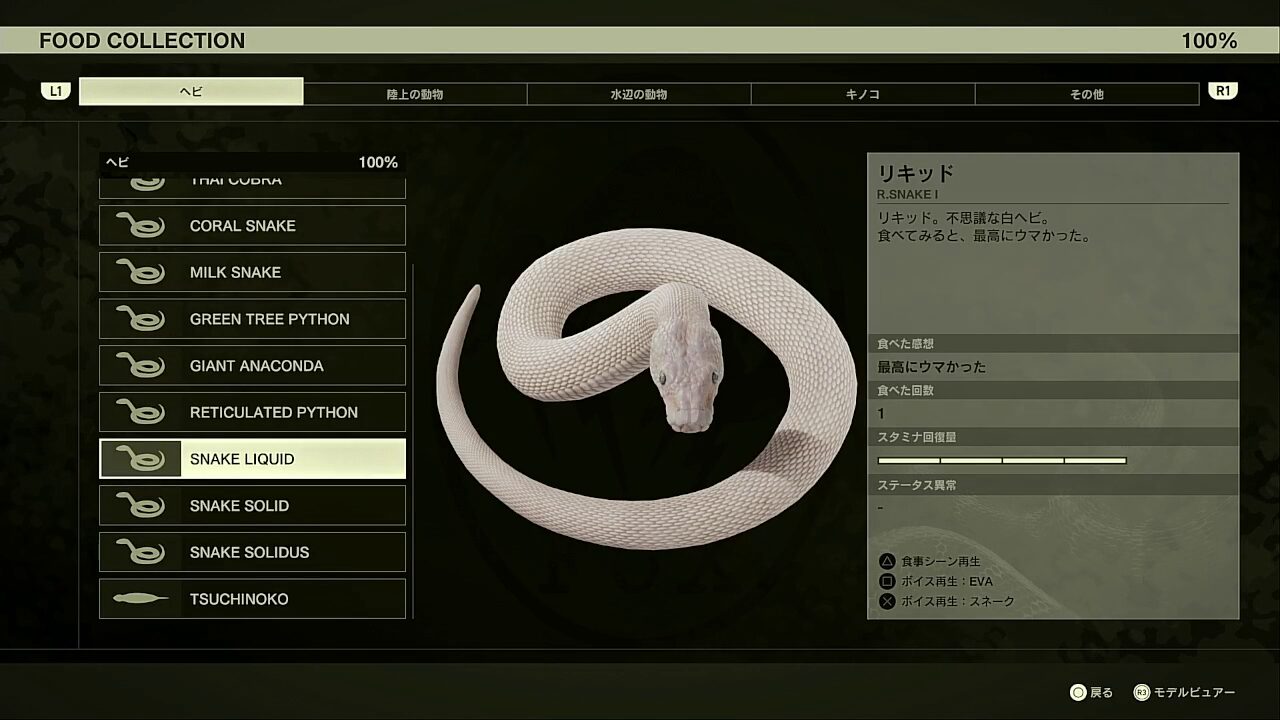Play voice ボイス再生：スネーク
The height and width of the screenshot is (720, 1280).
[958, 601]
